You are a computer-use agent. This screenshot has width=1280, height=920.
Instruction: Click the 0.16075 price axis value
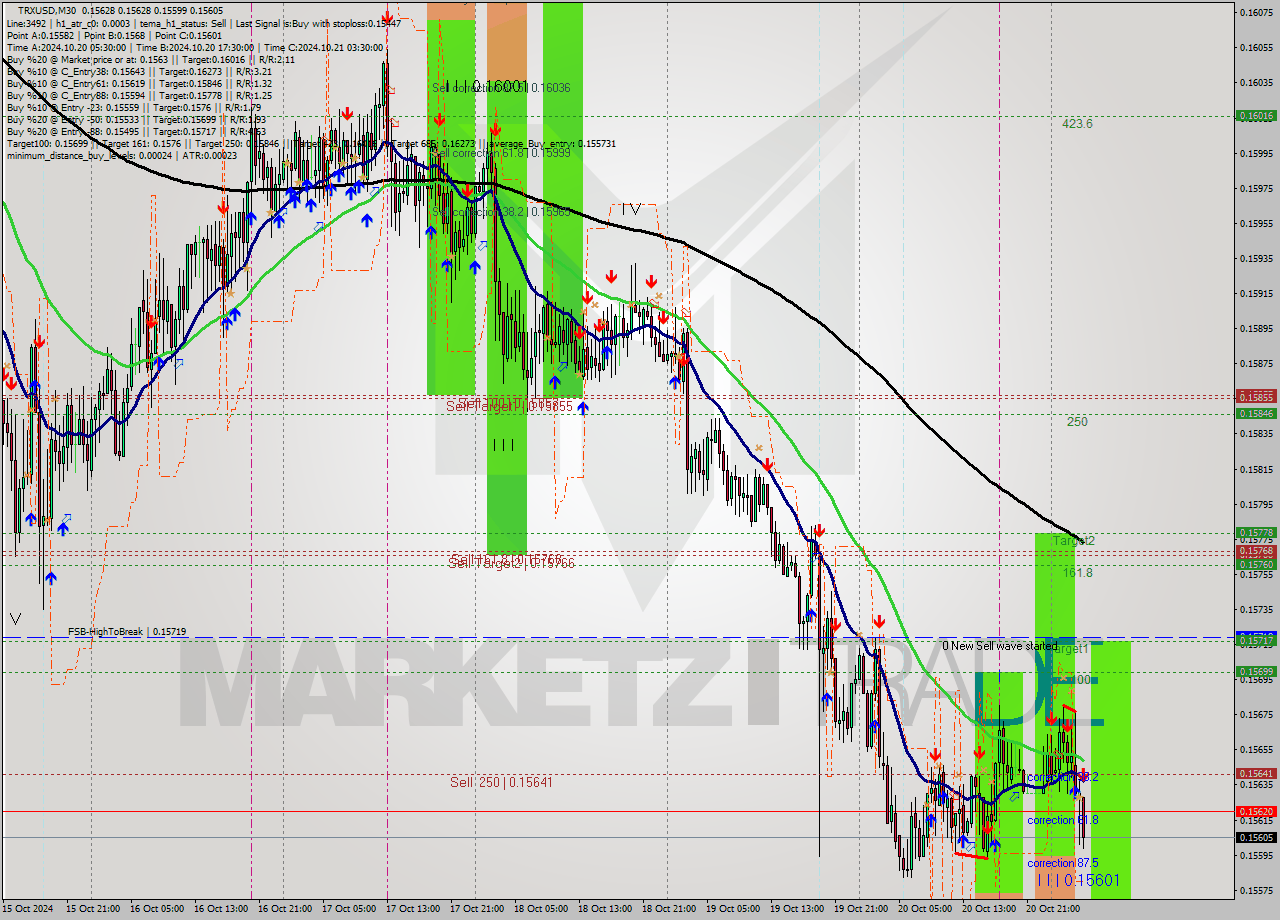click(x=1256, y=12)
